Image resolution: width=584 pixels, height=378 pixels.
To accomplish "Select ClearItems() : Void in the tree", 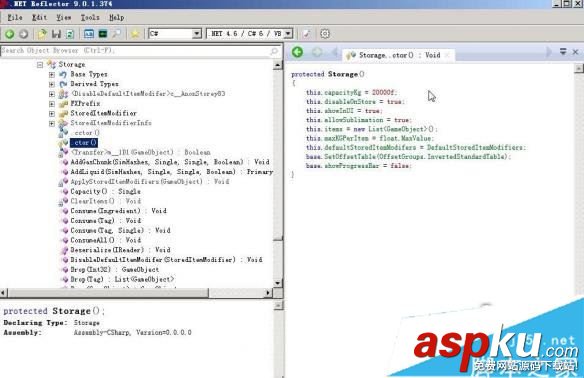I will (106, 201).
